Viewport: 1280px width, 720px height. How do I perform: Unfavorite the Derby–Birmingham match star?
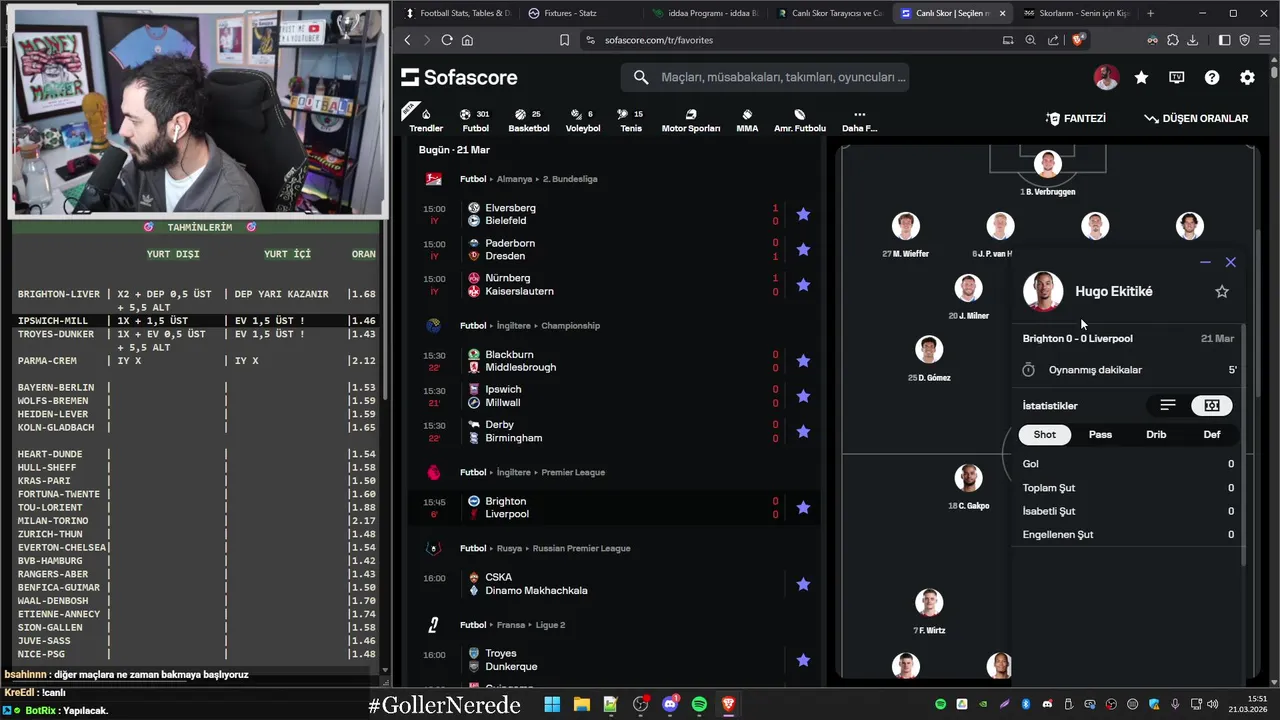point(803,432)
